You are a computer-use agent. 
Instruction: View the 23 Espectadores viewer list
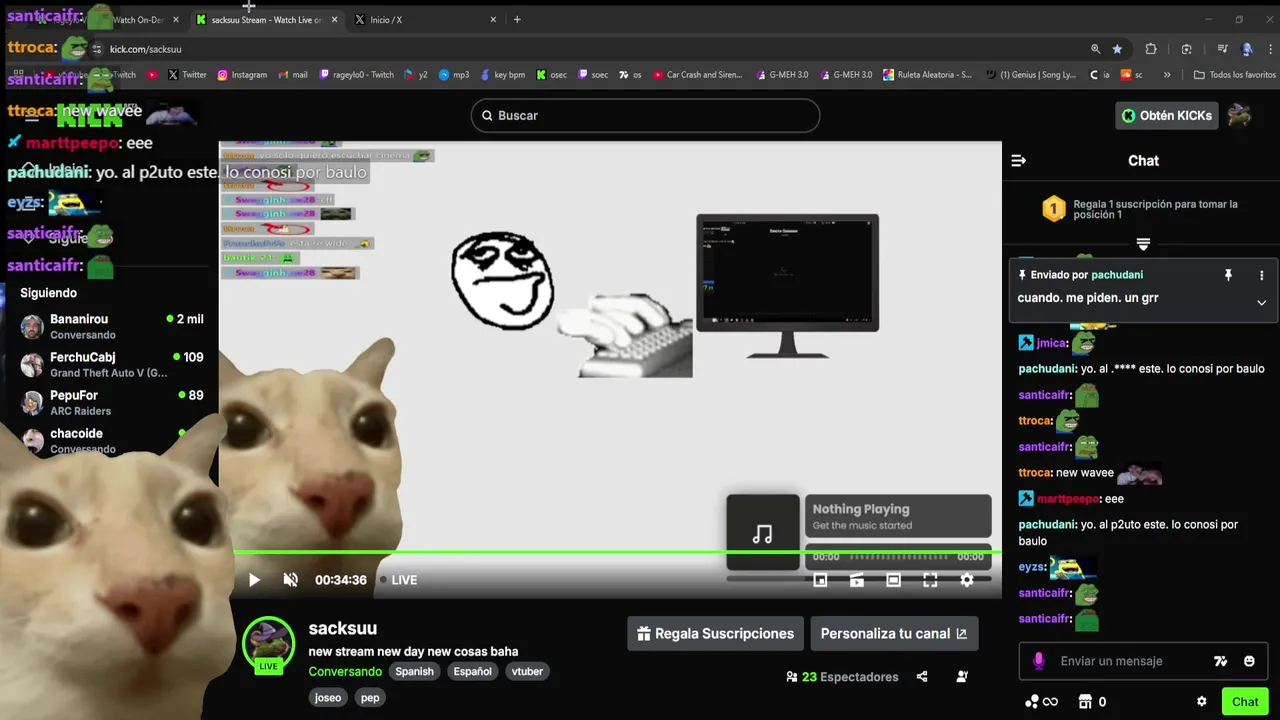[x=842, y=677]
